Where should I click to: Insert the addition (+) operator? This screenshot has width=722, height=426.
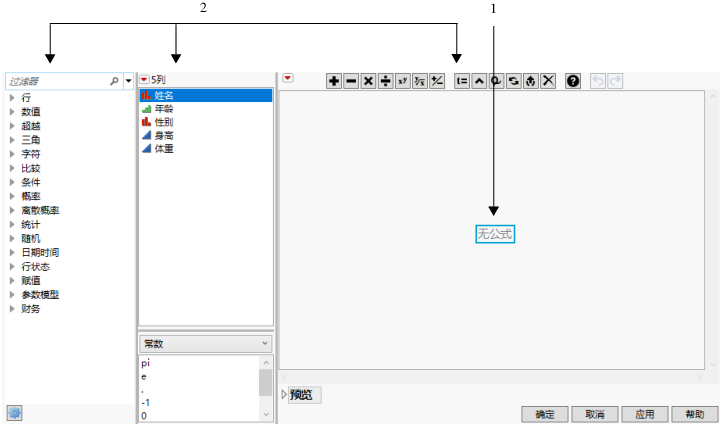pos(334,81)
